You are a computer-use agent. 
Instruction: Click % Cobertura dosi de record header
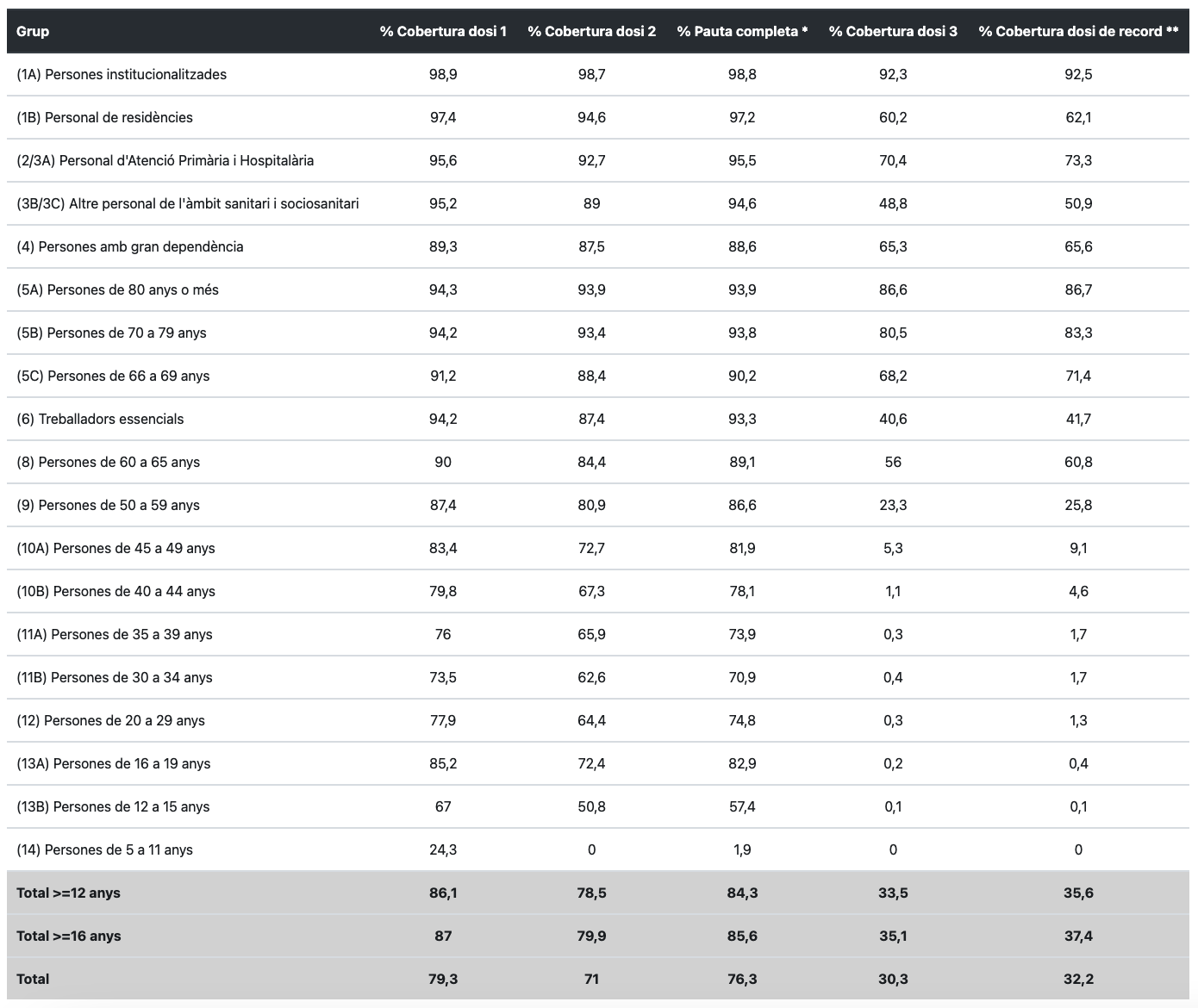coord(1078,31)
